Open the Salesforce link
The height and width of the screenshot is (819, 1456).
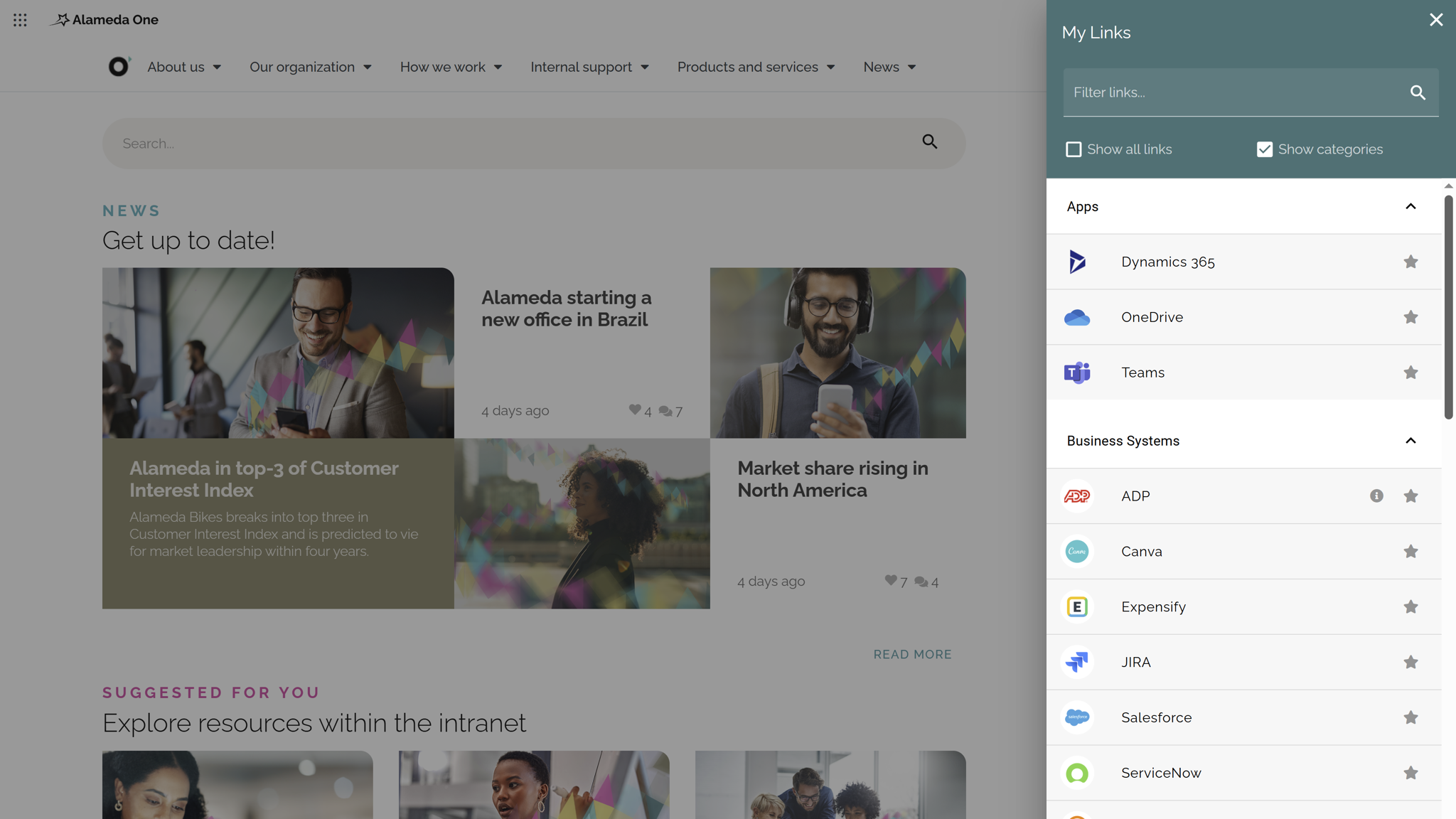(x=1156, y=717)
